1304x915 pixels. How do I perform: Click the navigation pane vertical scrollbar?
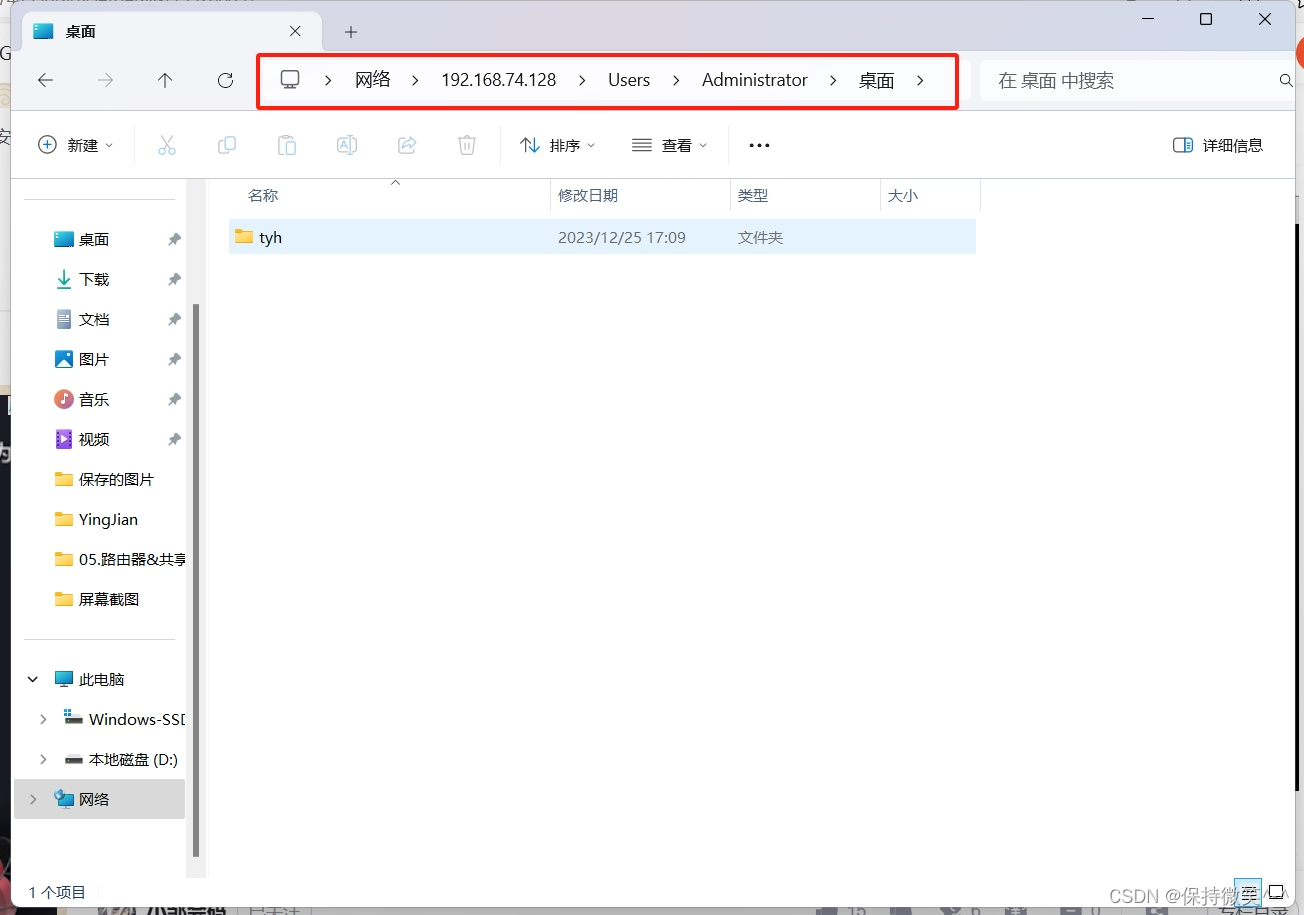click(x=196, y=580)
